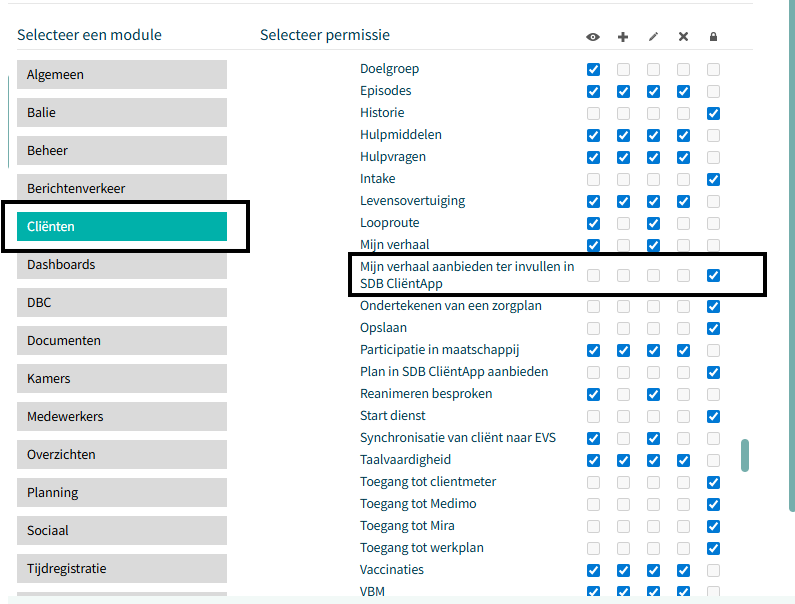The height and width of the screenshot is (604, 795).
Task: Open the Tijdregistratie module
Action: coord(122,569)
